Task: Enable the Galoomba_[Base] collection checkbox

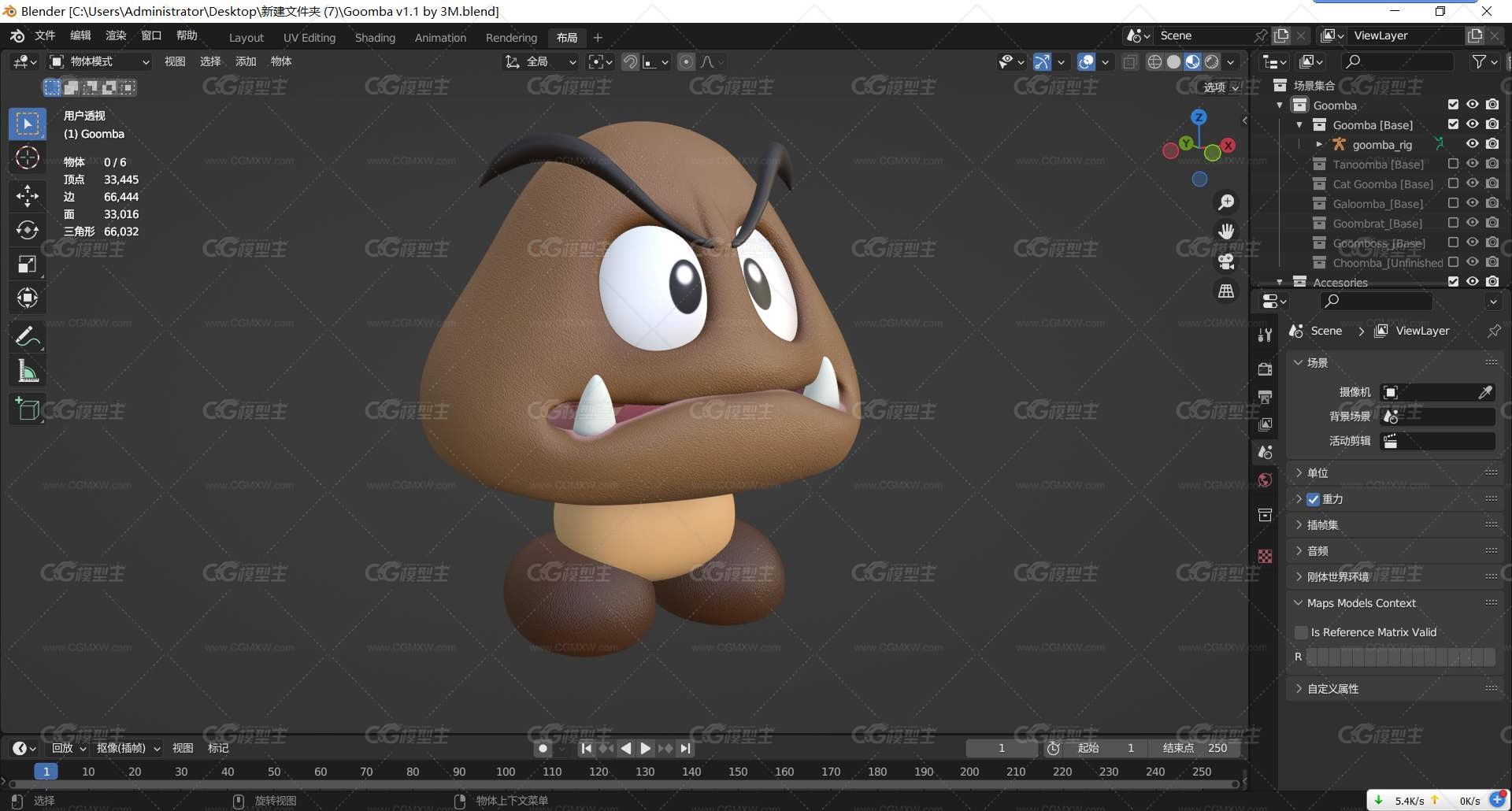Action: tap(1453, 203)
